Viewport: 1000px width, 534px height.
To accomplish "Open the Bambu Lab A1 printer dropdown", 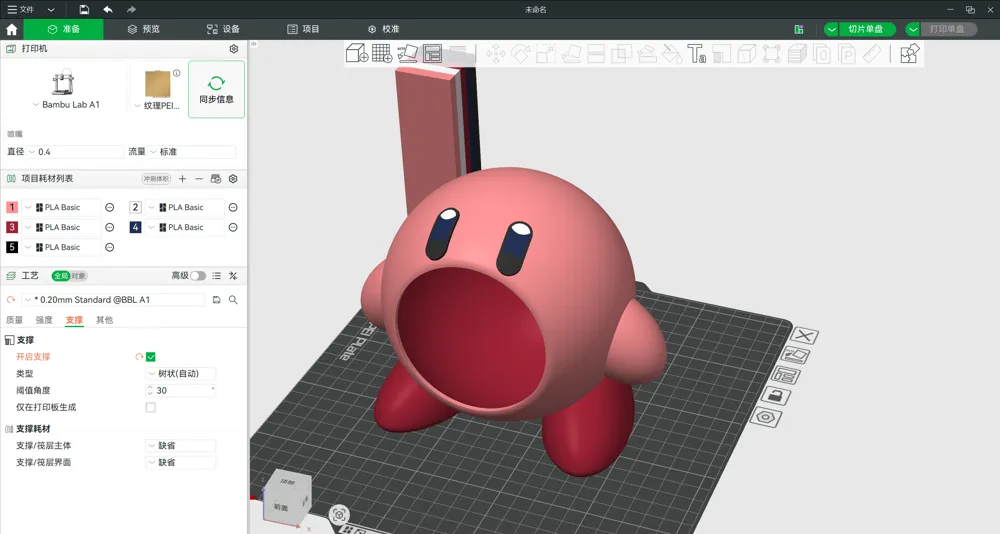I will [66, 105].
